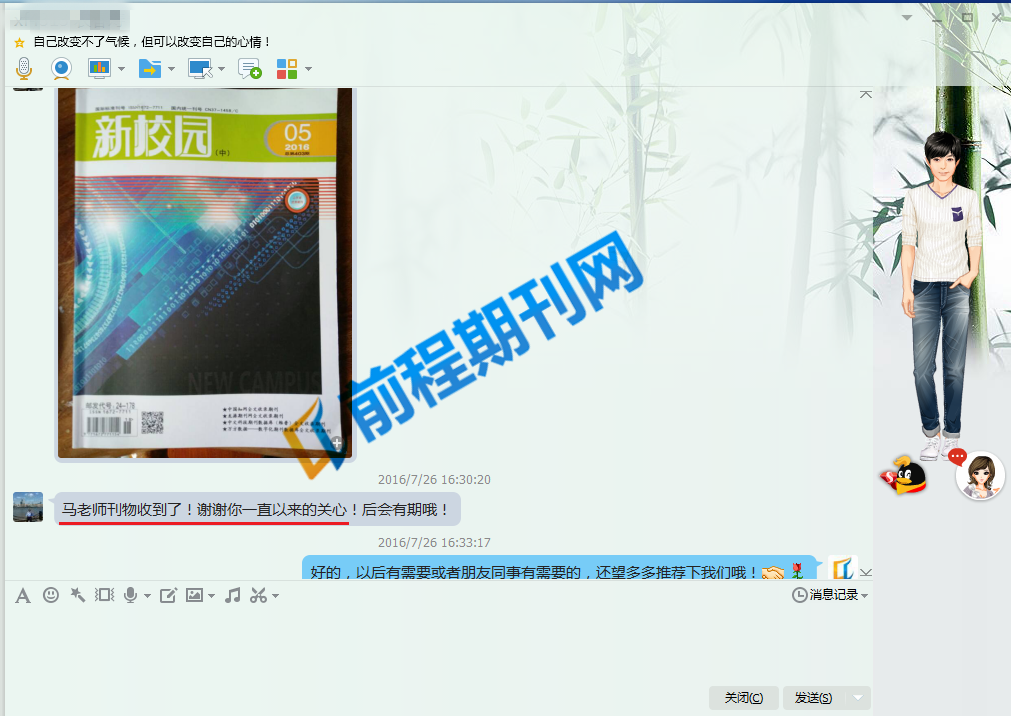Click the message starting 马老师刊物收到了

tap(257, 510)
